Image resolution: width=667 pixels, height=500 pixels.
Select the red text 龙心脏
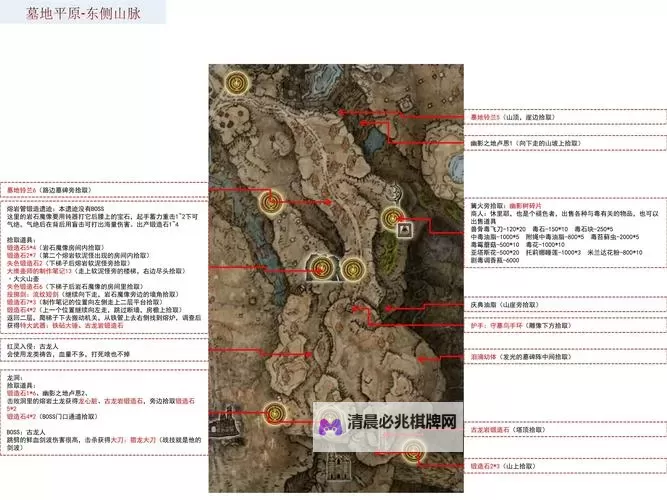(88, 401)
